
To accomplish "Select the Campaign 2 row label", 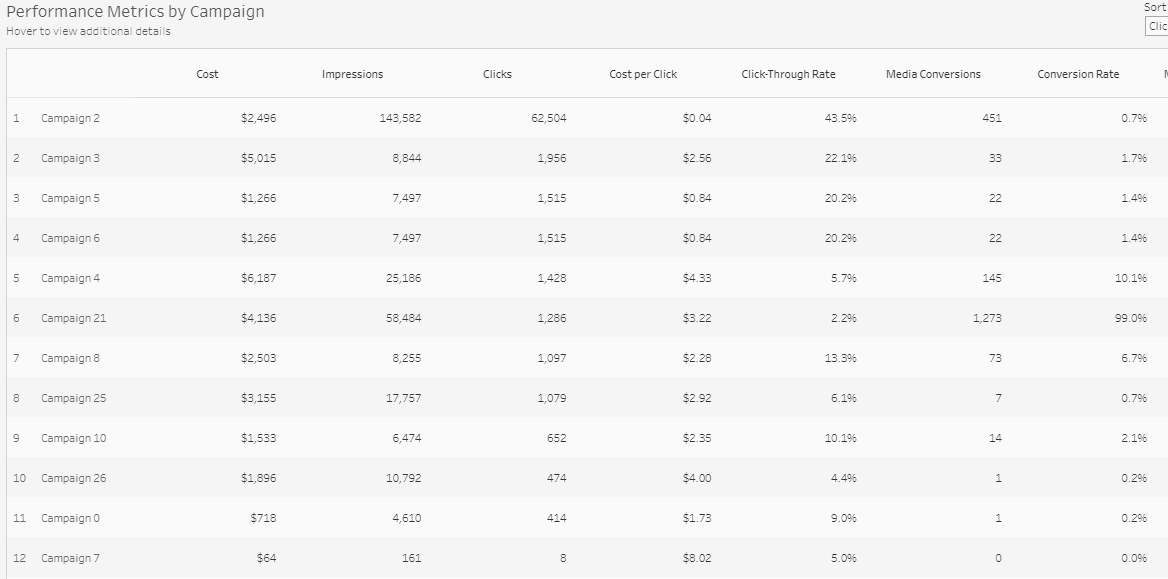I will (70, 118).
